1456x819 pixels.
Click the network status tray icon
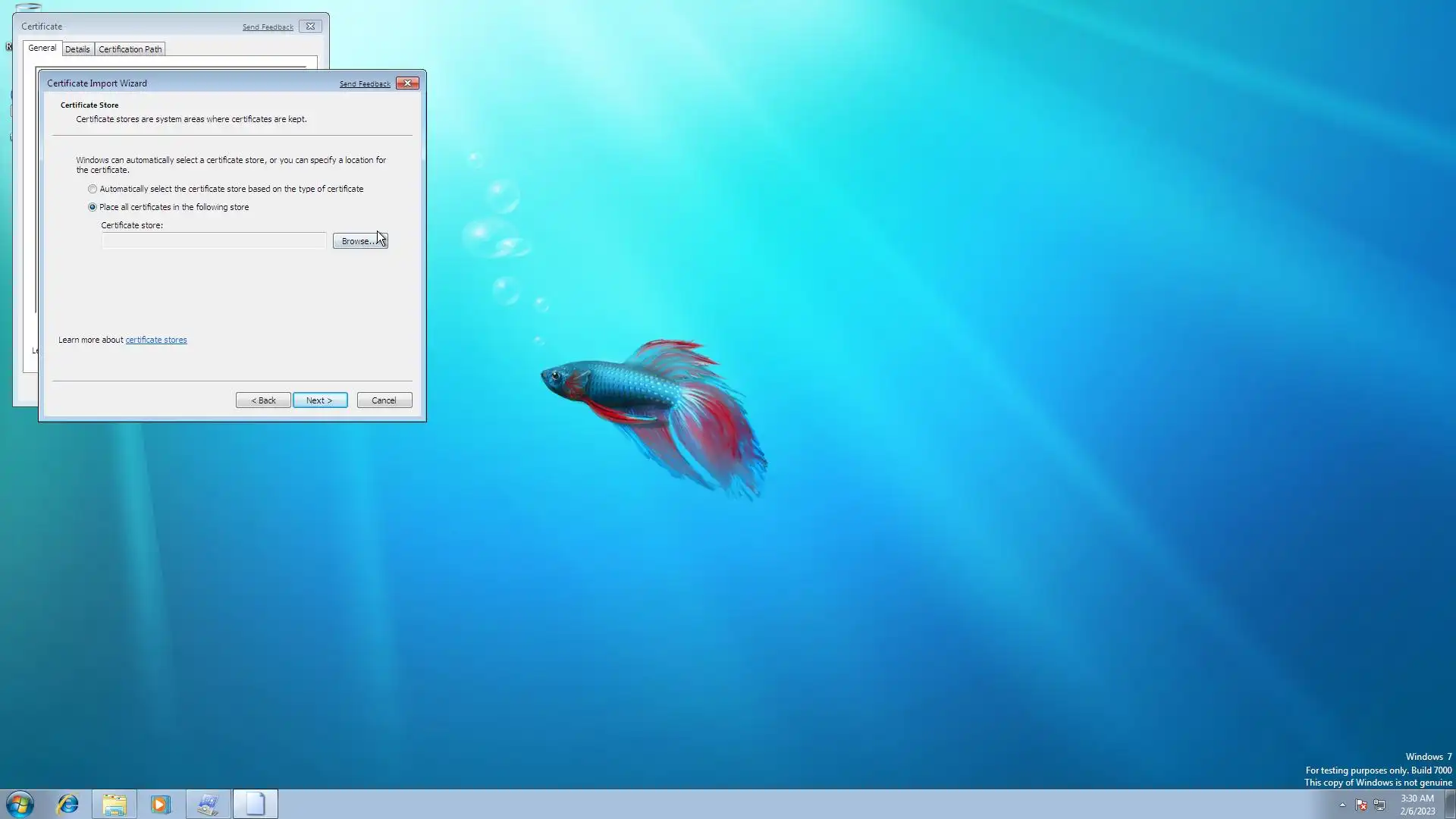coord(1379,805)
